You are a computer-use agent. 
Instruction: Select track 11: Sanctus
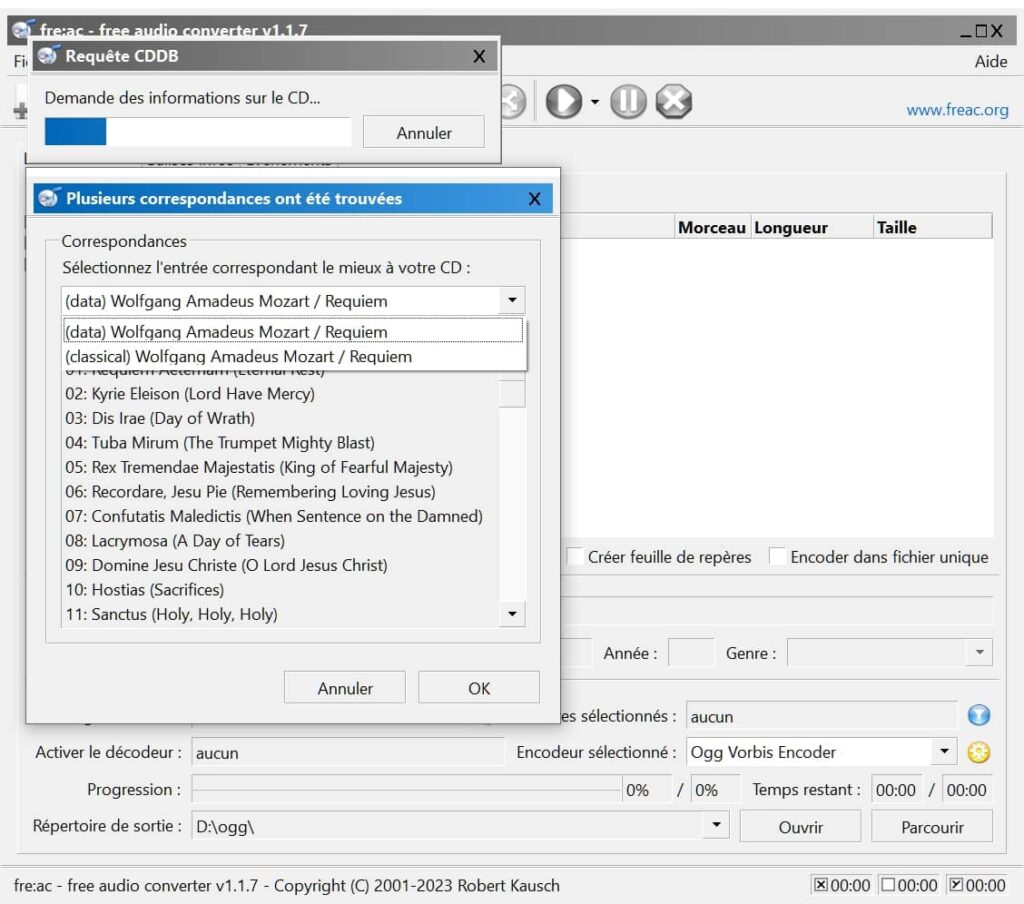(x=281, y=614)
